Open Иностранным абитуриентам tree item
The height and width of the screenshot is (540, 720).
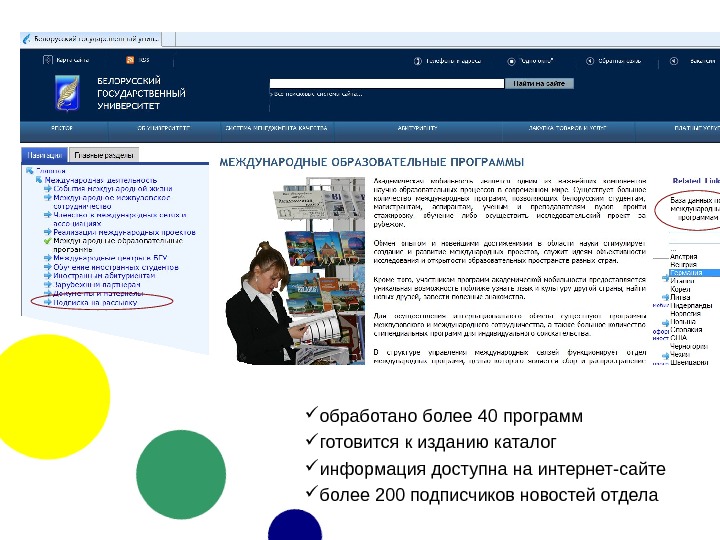pyautogui.click(x=104, y=276)
